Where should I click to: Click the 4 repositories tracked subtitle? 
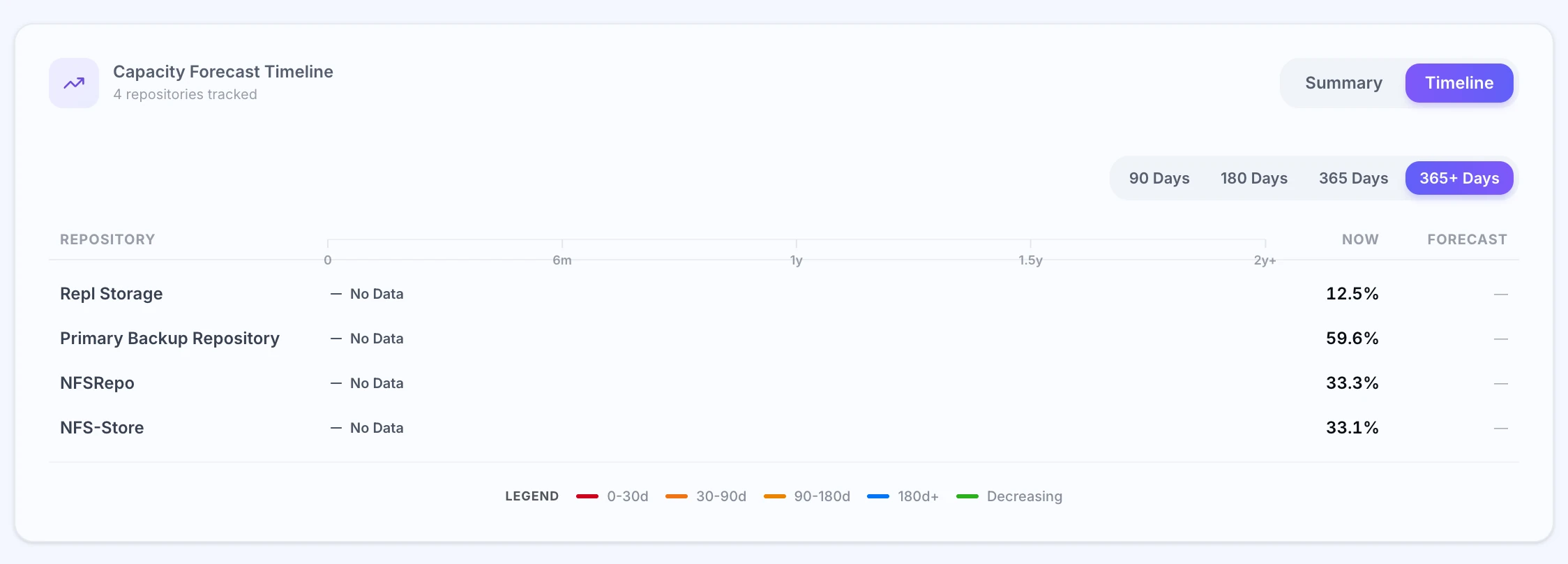tap(185, 94)
